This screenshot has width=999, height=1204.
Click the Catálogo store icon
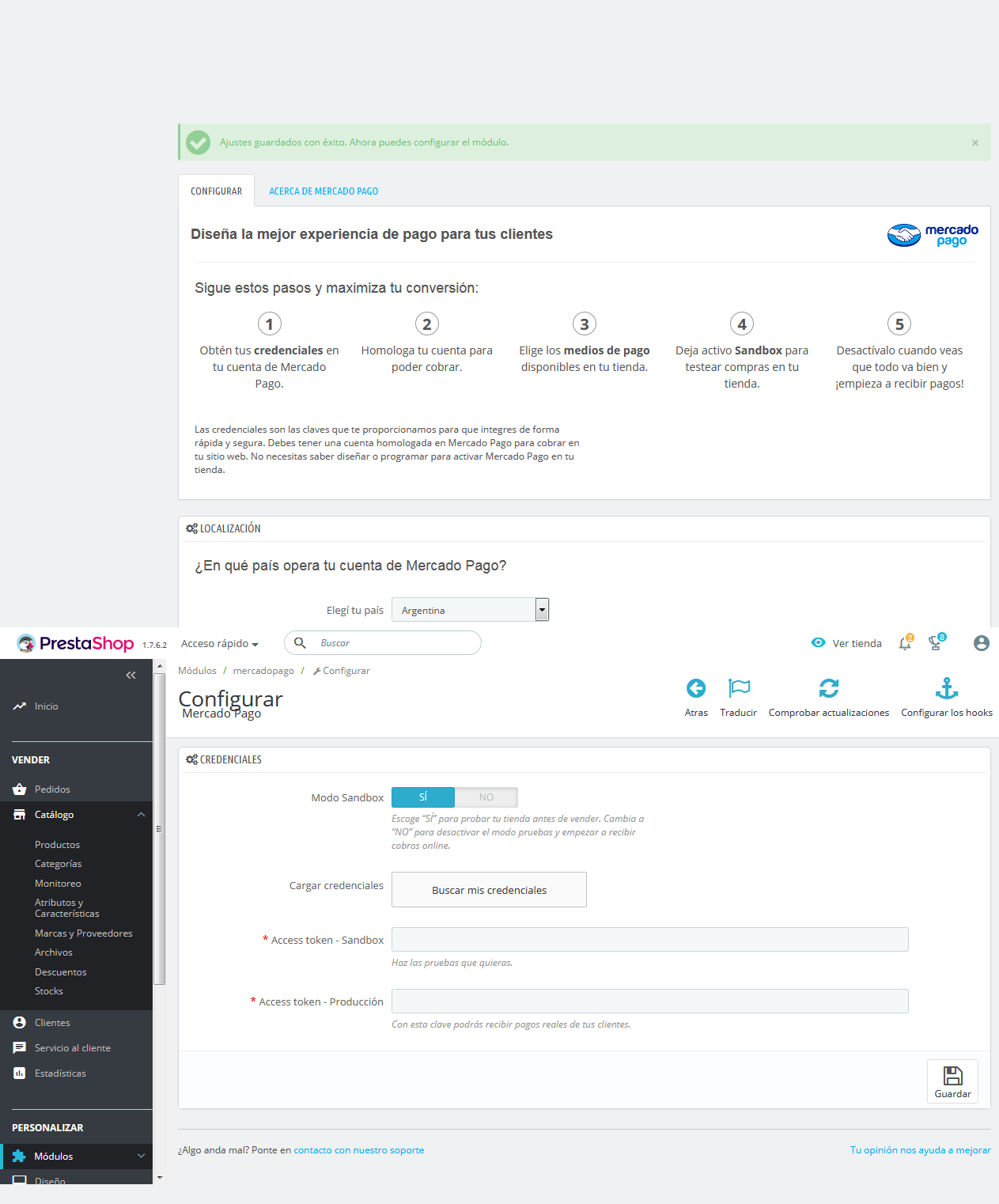click(20, 815)
